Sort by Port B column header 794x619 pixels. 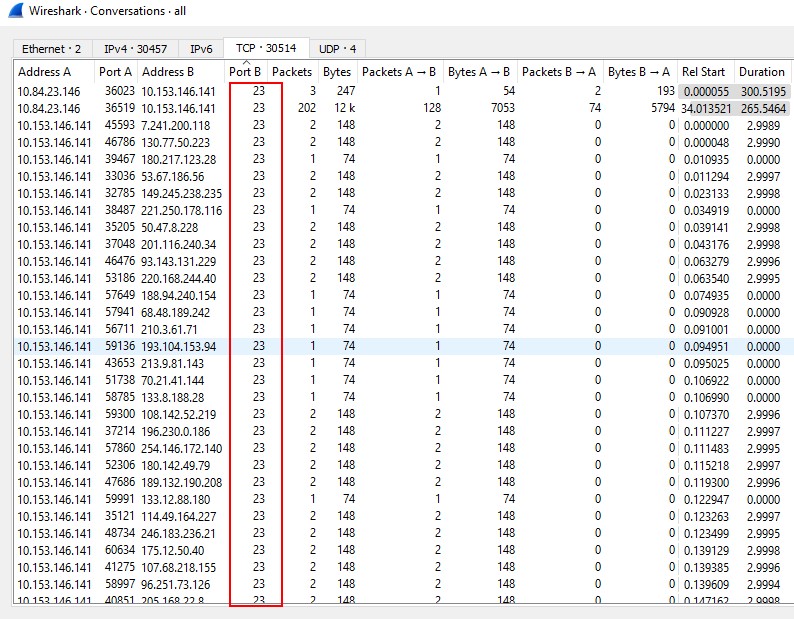245,72
